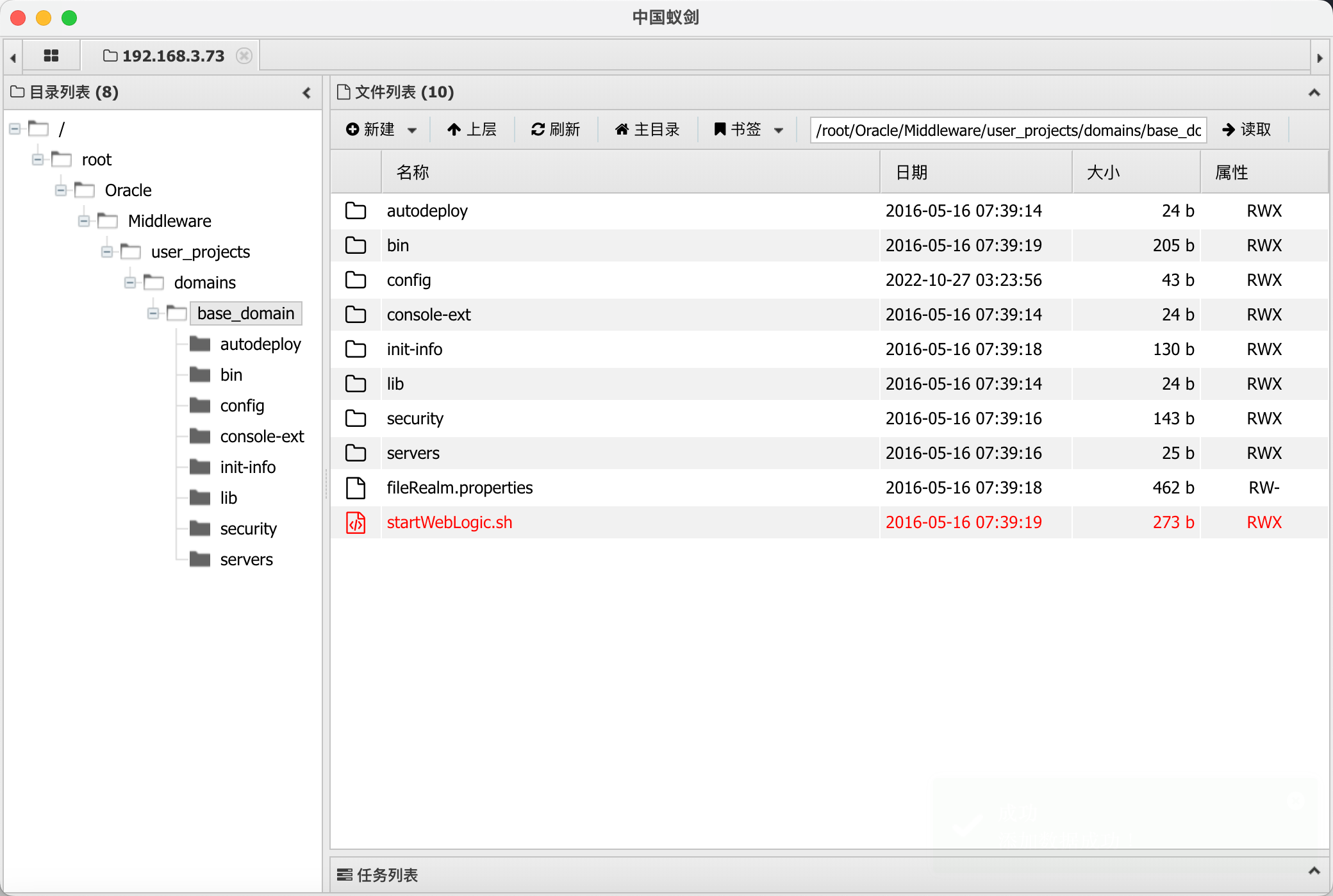Collapse the directory list panel

[307, 93]
